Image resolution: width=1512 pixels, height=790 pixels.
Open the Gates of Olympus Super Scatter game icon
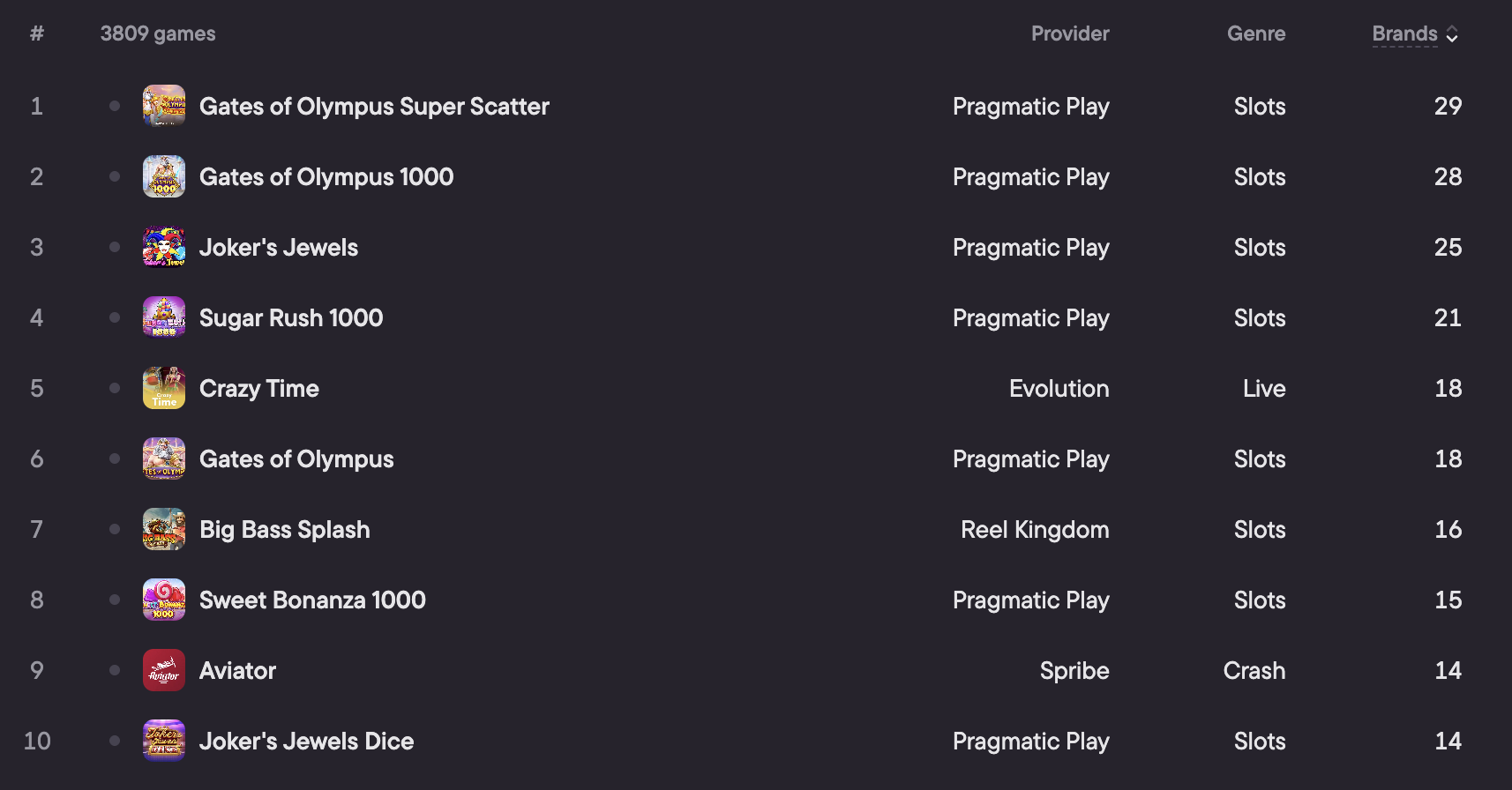coord(164,106)
